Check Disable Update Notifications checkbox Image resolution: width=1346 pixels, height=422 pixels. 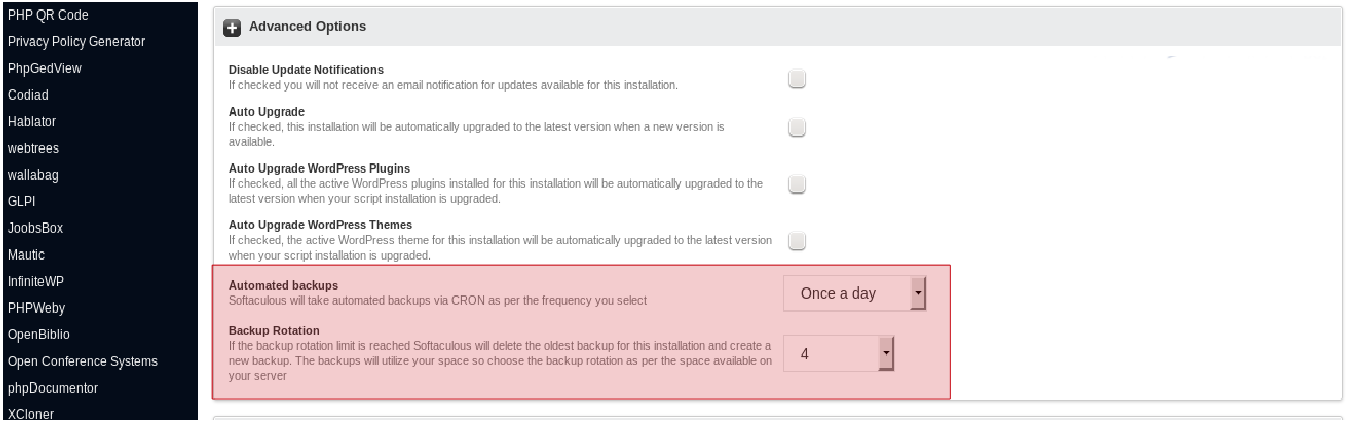797,79
